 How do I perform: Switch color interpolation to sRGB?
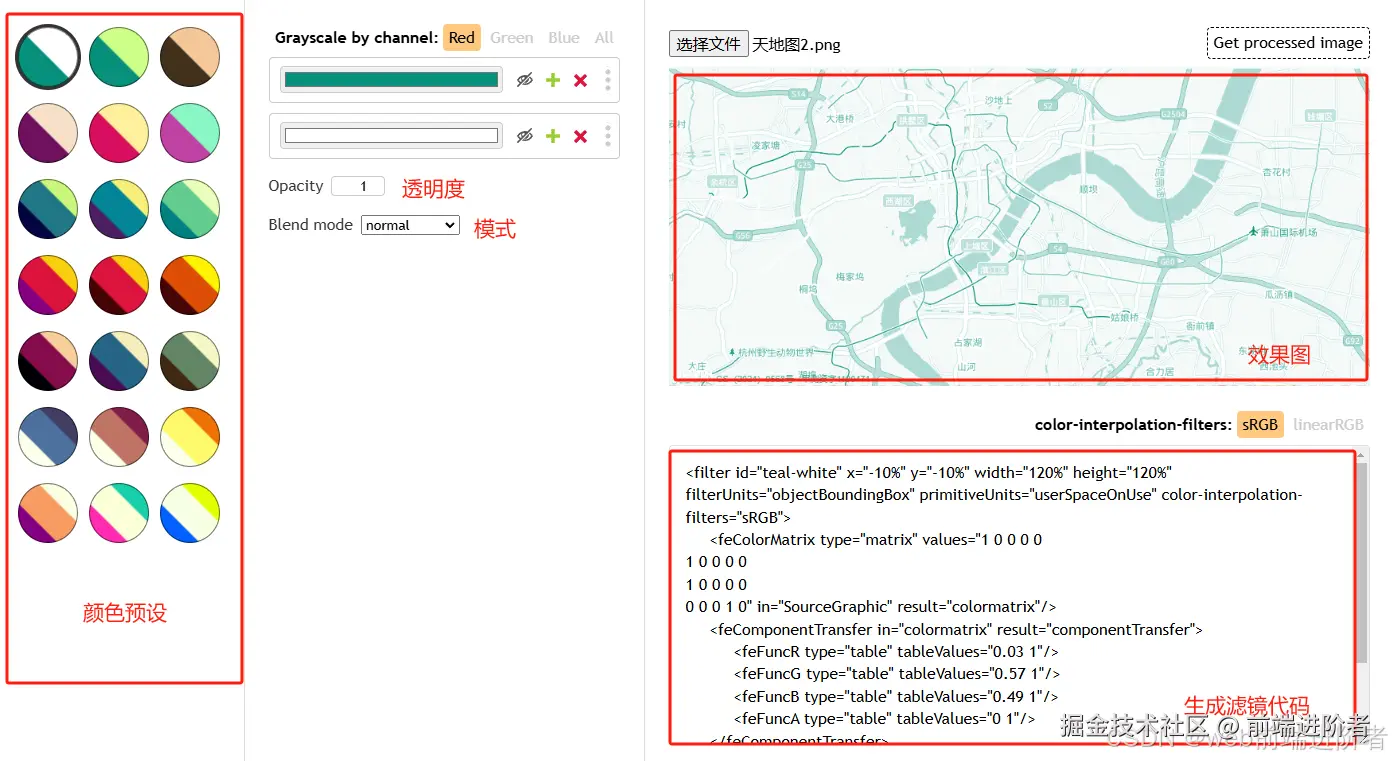(x=1260, y=424)
